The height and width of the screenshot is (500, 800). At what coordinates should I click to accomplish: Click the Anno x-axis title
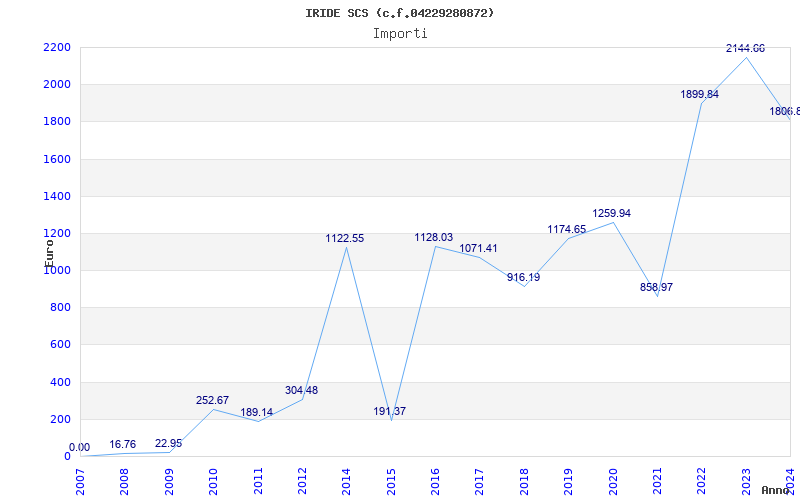click(776, 490)
